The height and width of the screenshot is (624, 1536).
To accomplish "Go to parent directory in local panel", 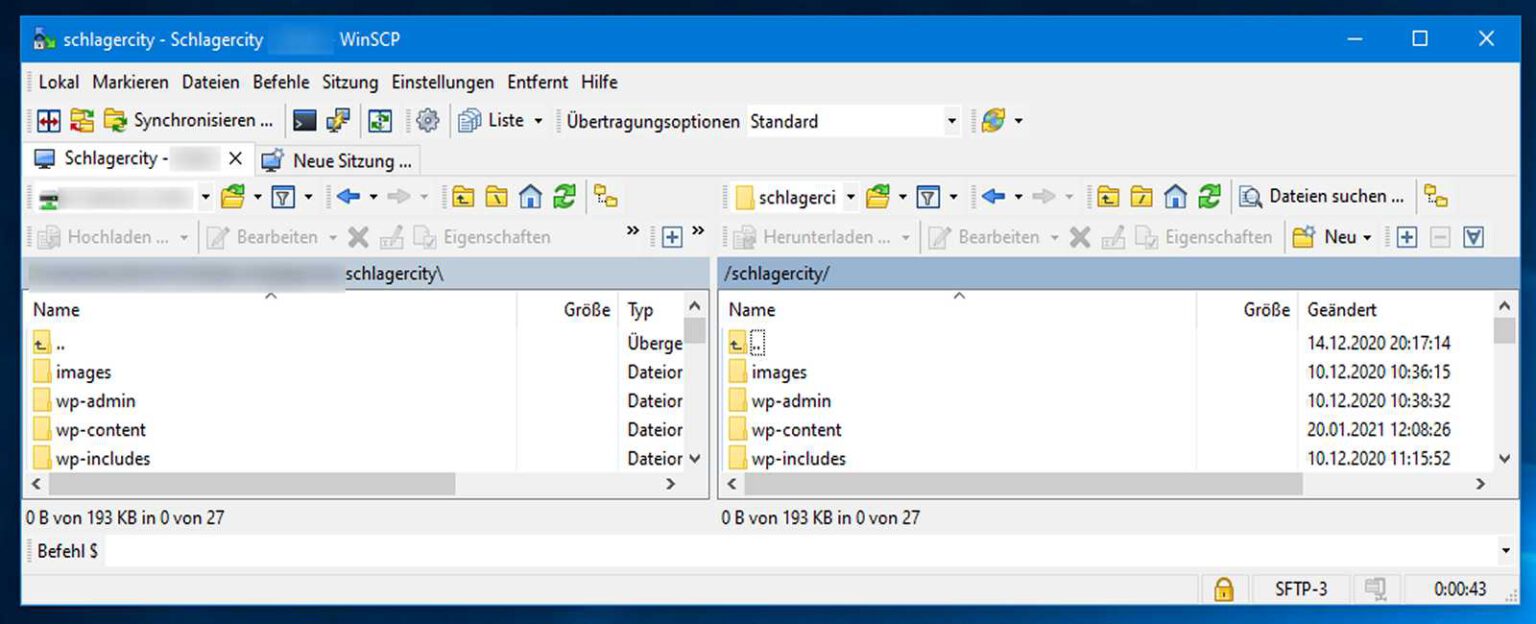I will [463, 197].
